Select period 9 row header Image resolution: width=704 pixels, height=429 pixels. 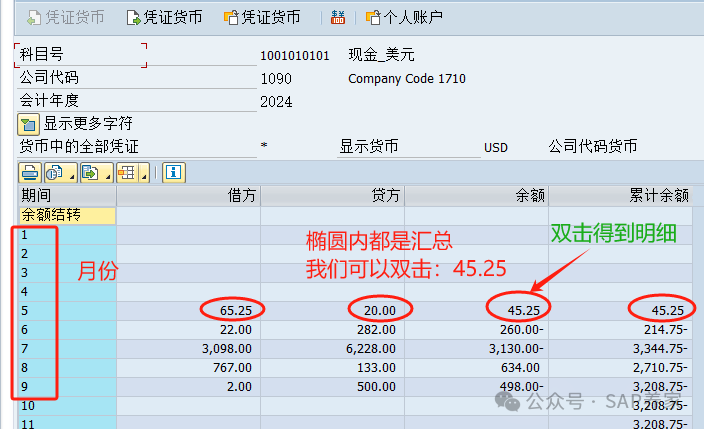point(67,387)
